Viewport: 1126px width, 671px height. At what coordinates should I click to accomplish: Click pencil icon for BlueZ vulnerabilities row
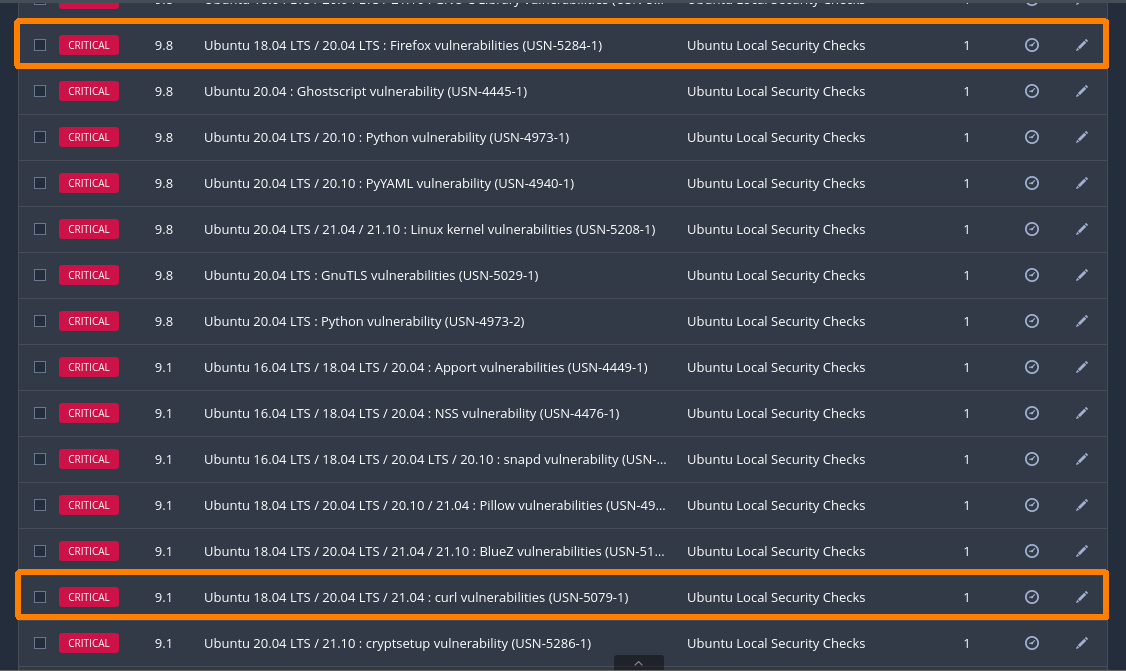(1081, 551)
